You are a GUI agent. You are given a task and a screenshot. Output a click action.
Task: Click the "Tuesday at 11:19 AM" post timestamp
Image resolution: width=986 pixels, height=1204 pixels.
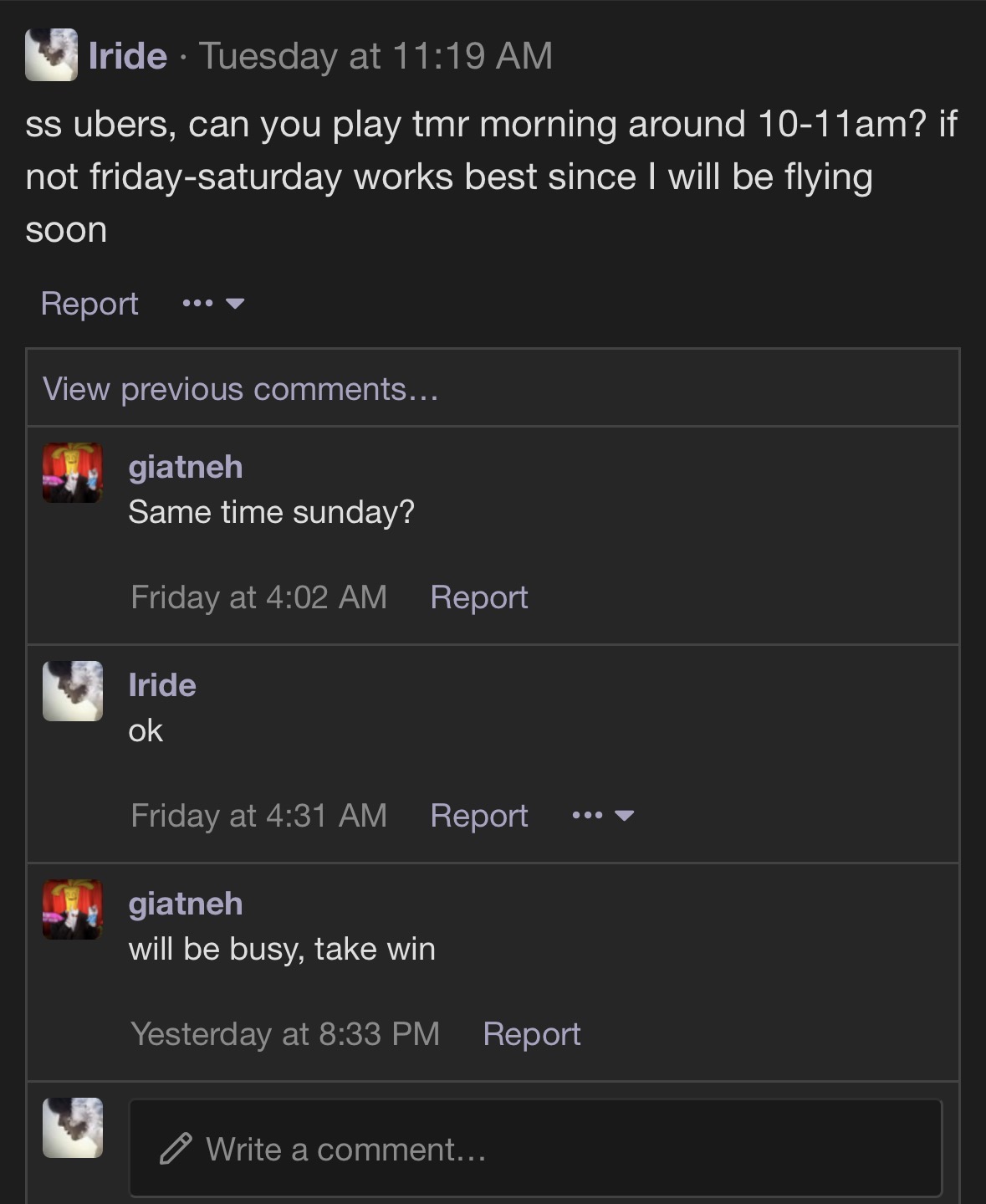375,56
